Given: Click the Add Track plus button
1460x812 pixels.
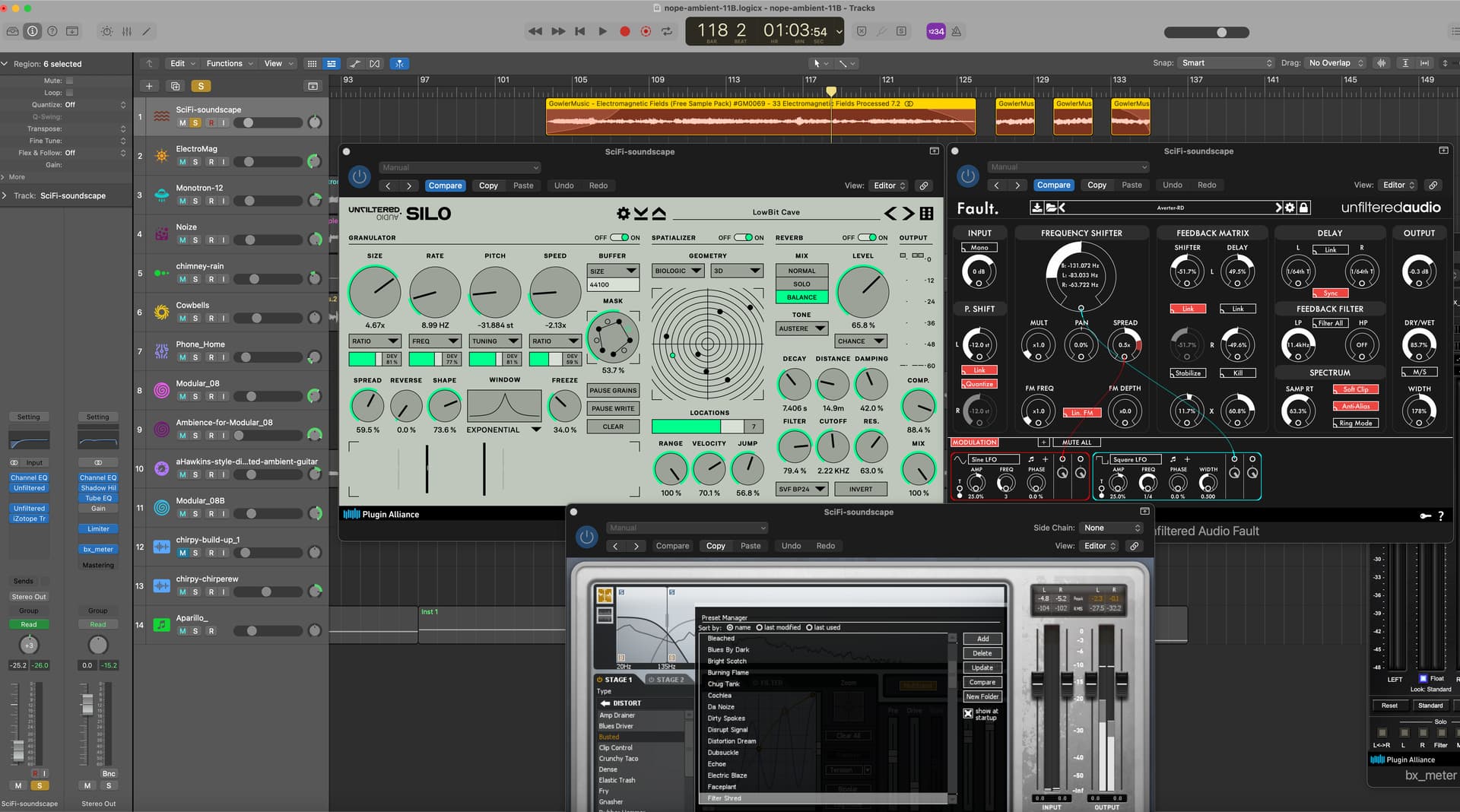Looking at the screenshot, I should coord(149,86).
